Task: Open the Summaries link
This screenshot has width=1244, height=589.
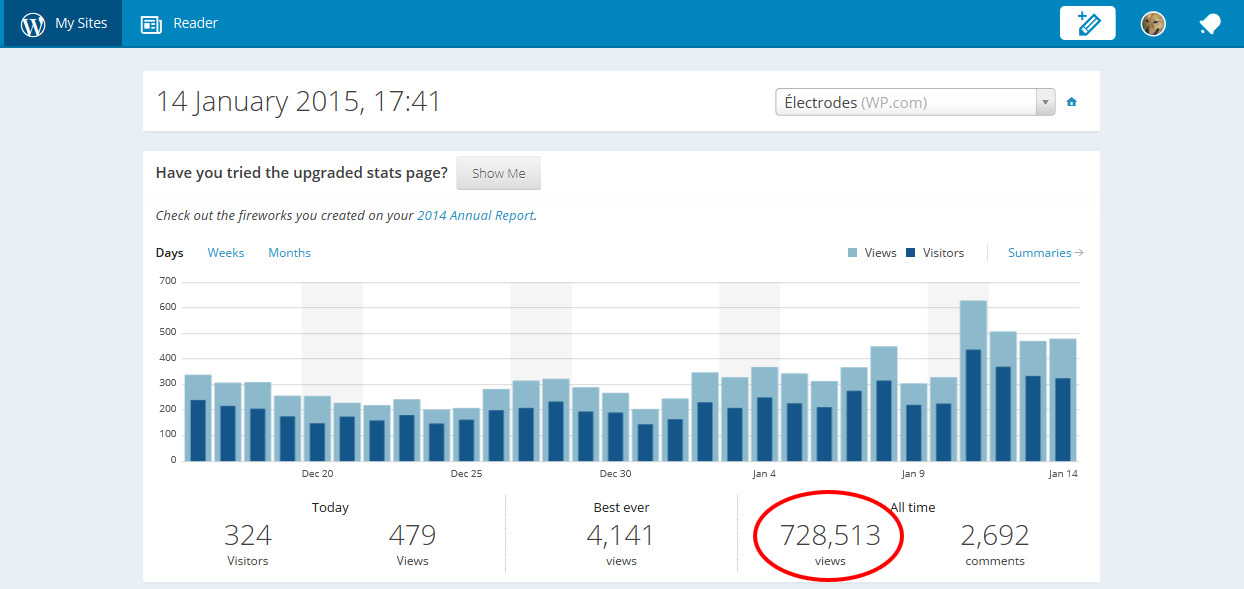Action: [1039, 253]
